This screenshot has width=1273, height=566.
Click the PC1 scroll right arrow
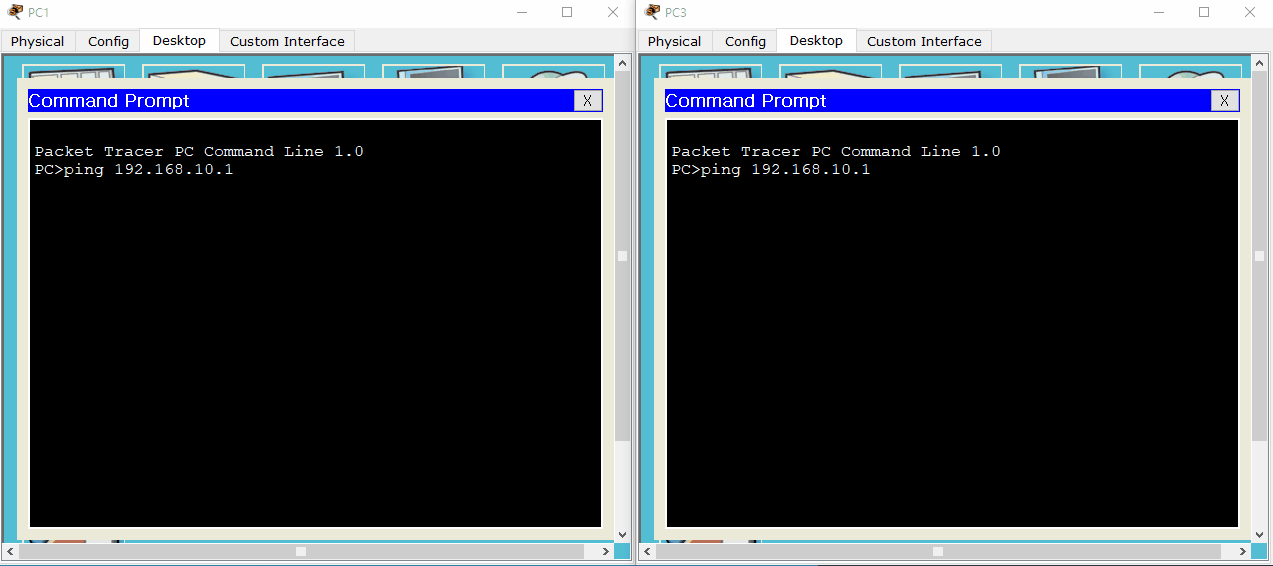(x=605, y=551)
